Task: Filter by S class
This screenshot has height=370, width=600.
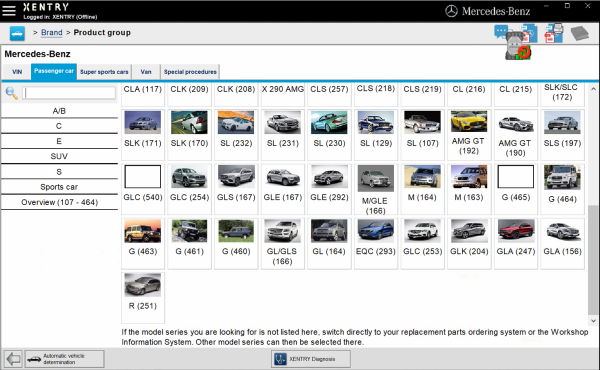Action: 59,172
